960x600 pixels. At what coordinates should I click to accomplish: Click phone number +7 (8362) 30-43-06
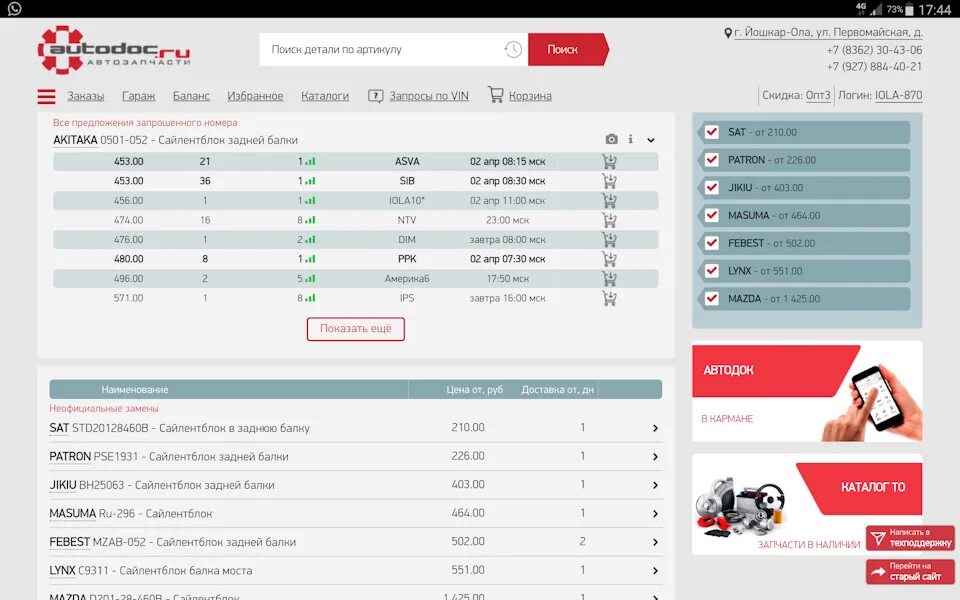click(874, 50)
